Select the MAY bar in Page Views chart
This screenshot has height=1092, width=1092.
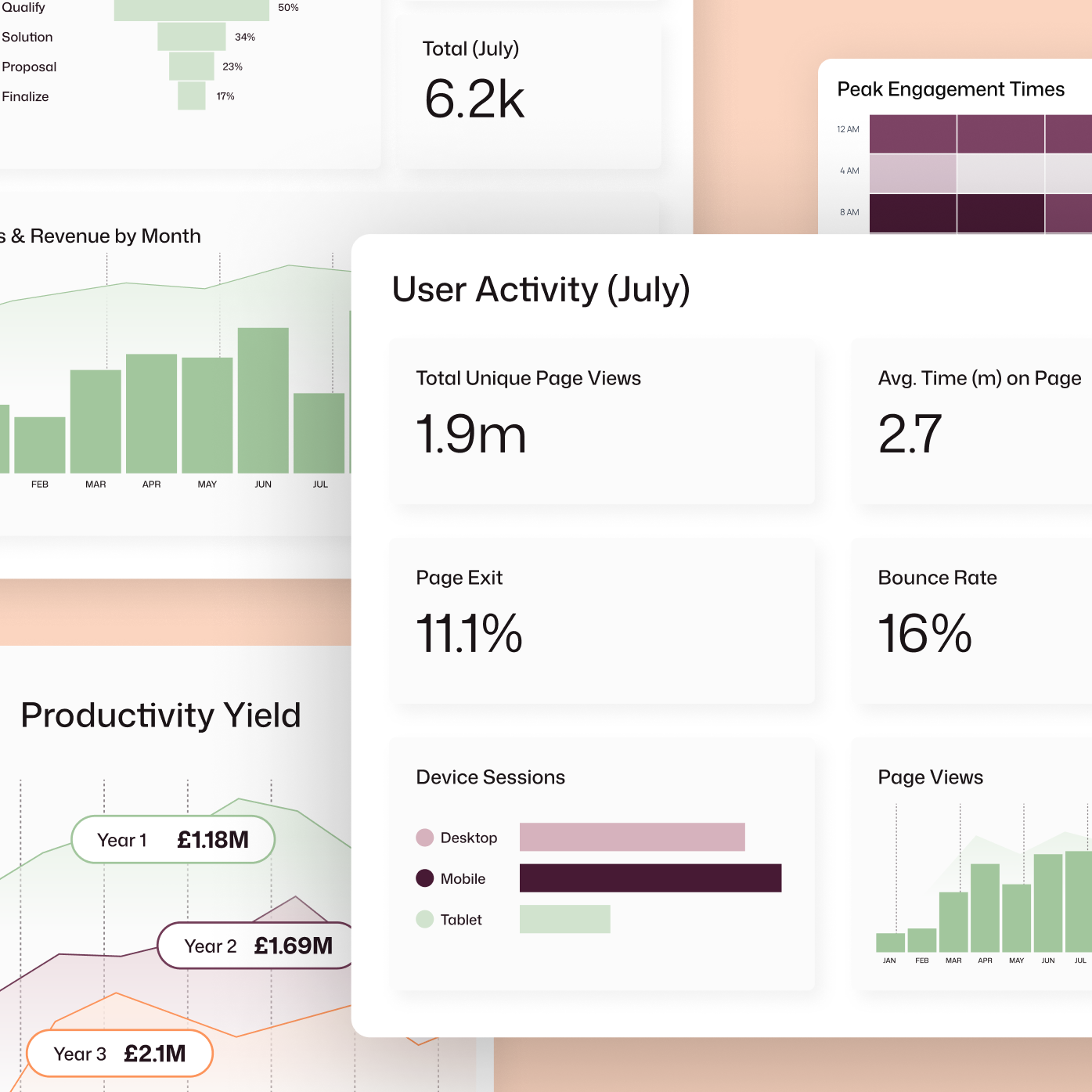1017,918
